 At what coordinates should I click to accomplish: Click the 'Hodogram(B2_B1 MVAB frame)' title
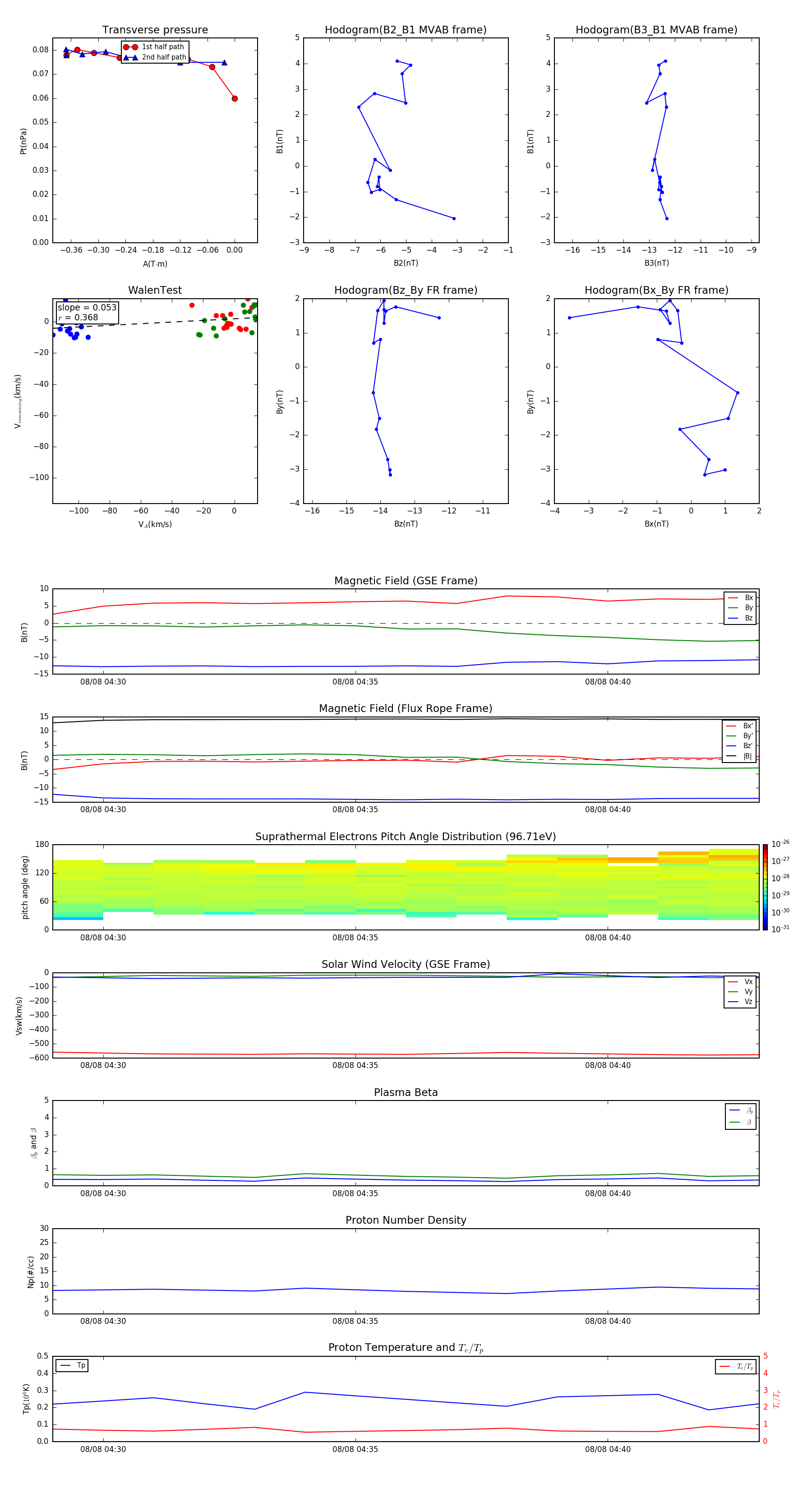406,30
